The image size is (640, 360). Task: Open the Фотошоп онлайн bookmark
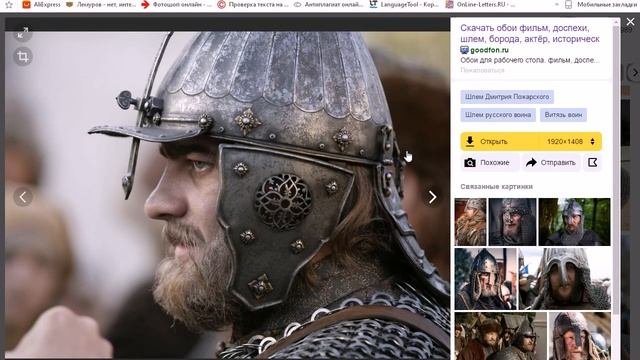(176, 4)
